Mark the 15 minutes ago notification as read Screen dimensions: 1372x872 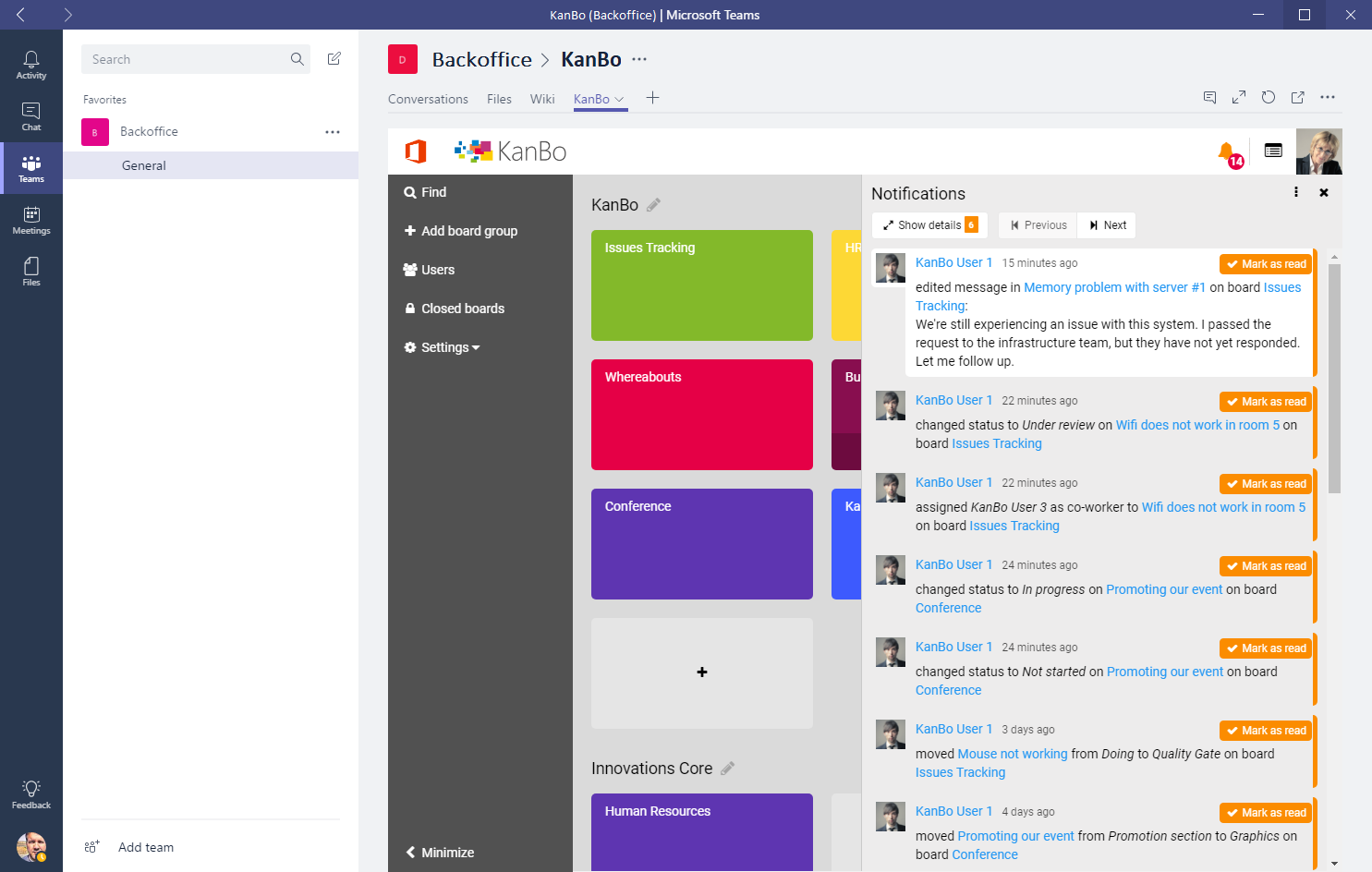pos(1266,264)
